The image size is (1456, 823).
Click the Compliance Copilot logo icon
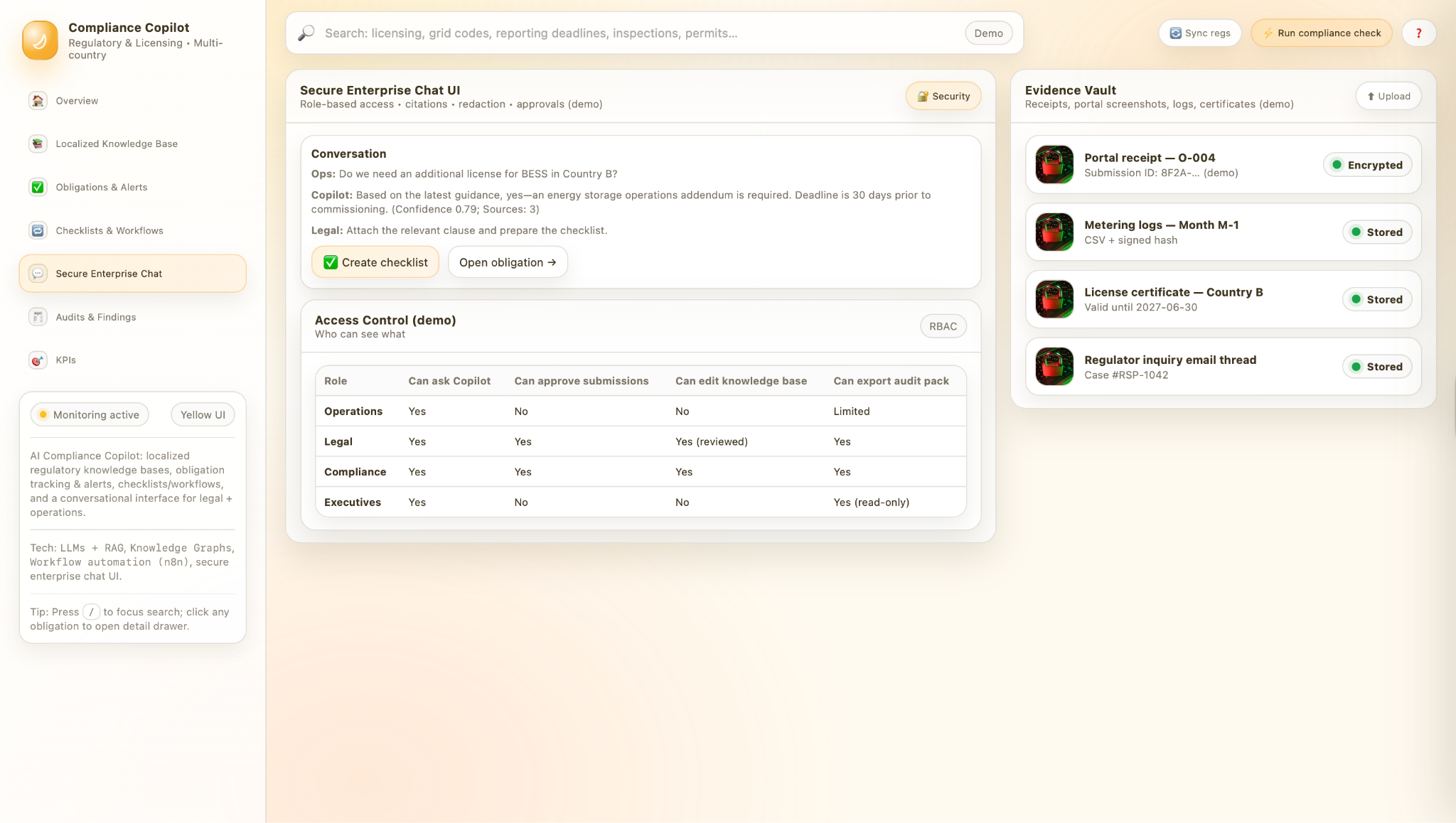(40, 40)
